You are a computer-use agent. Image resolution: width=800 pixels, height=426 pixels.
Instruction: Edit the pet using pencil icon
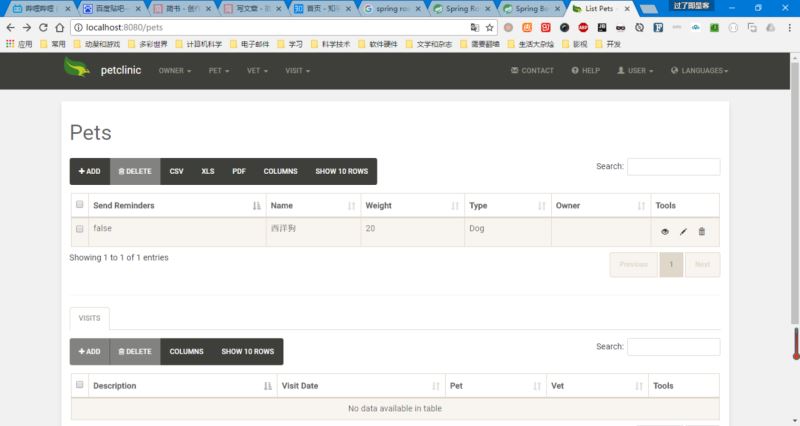pyautogui.click(x=683, y=232)
